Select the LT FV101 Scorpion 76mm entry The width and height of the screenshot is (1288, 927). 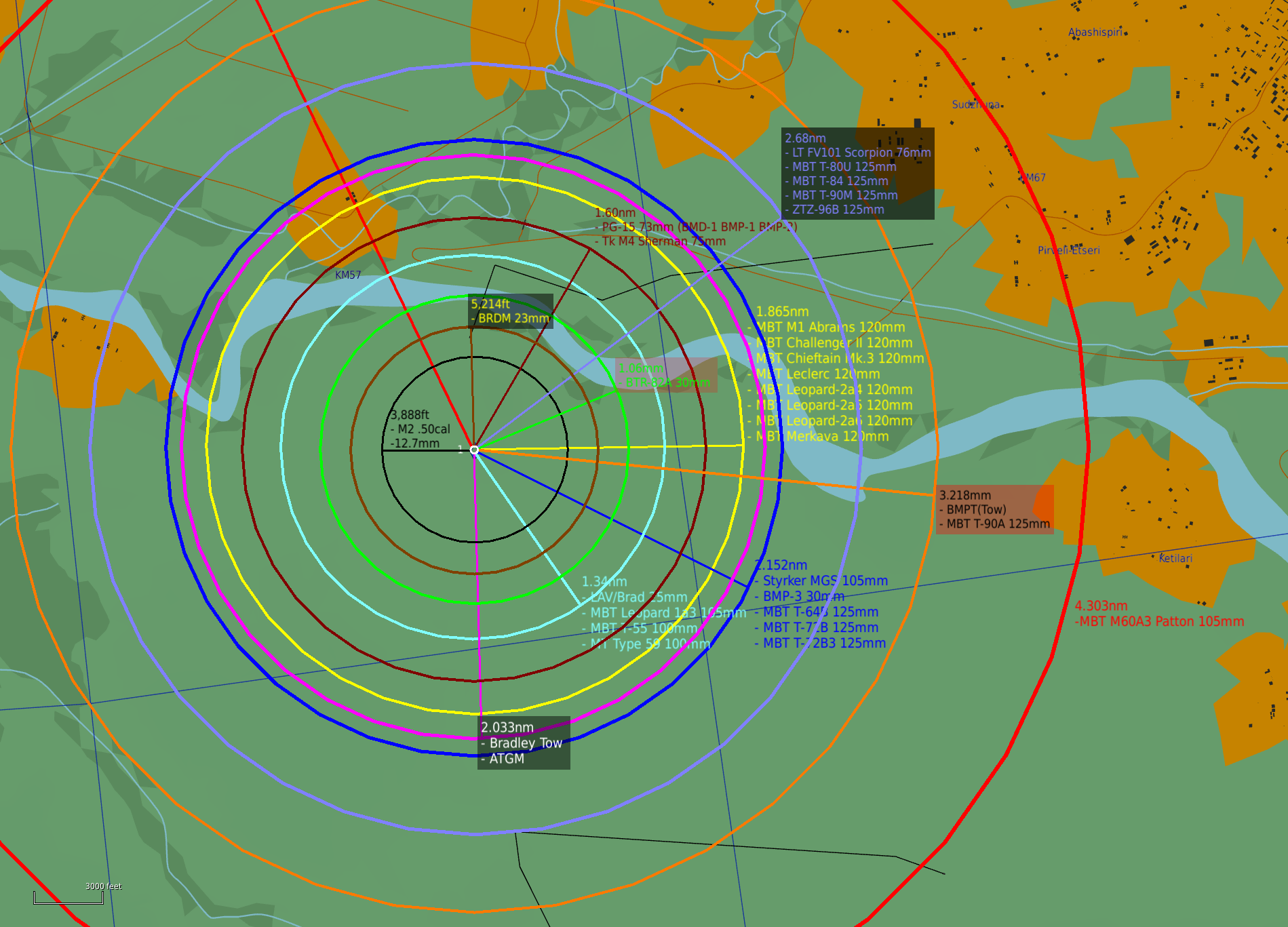point(858,153)
